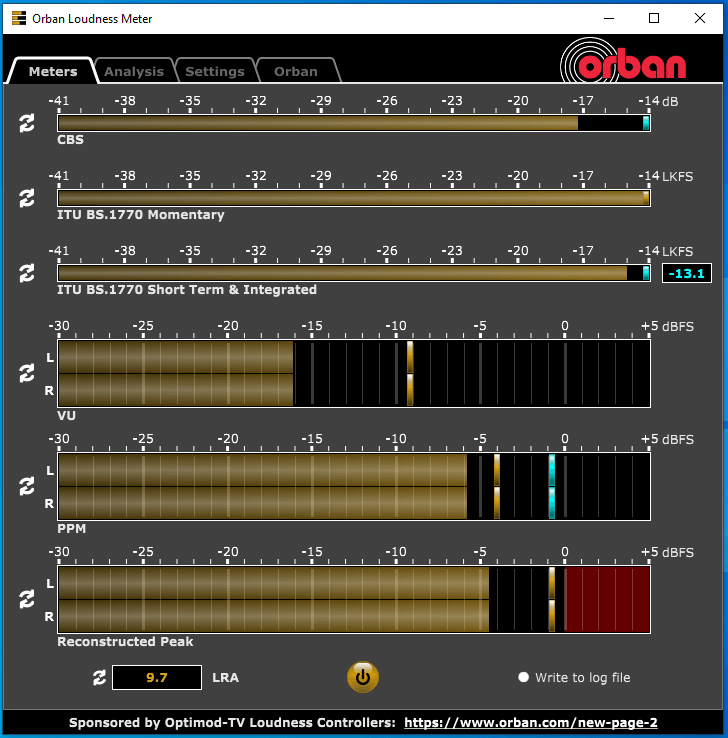
Task: Click the ITU BS.1770 Momentary bar
Action: (354, 198)
